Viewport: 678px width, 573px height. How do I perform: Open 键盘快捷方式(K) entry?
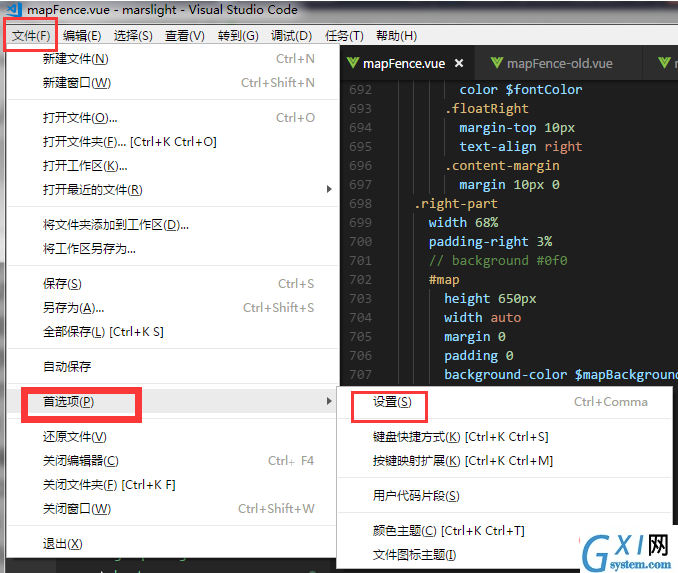click(505, 437)
